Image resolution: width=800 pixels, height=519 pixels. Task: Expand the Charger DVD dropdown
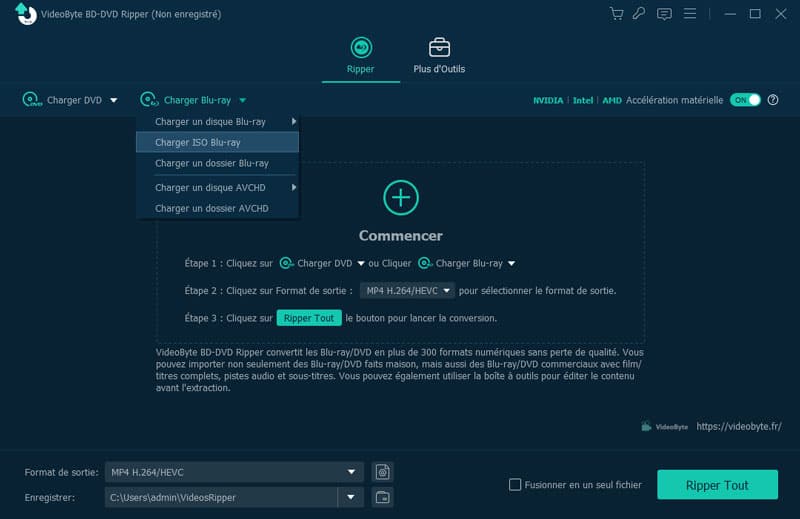click(113, 100)
